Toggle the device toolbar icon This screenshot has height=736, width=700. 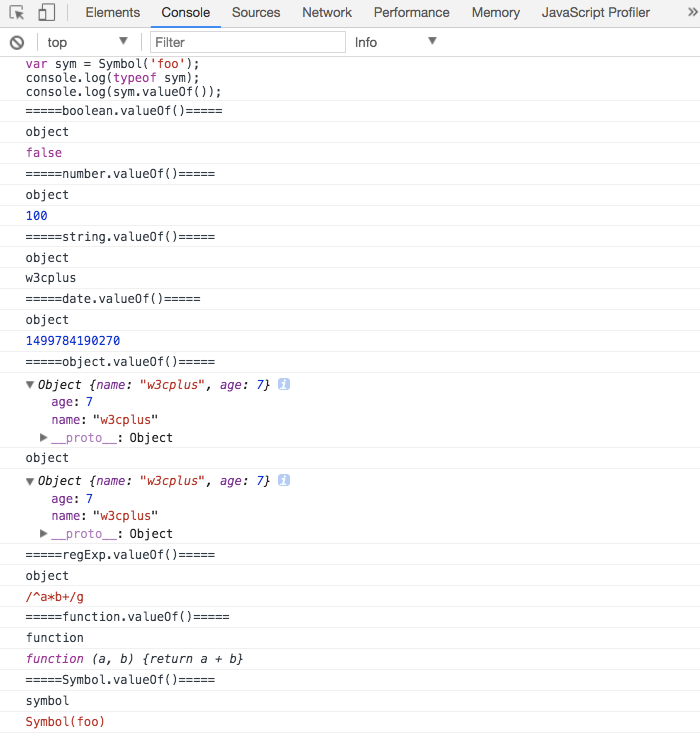[46, 13]
